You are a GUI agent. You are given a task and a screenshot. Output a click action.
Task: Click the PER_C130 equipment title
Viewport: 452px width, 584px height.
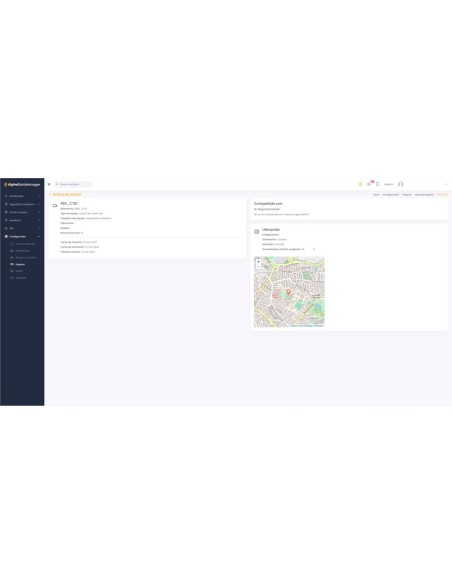click(x=69, y=204)
